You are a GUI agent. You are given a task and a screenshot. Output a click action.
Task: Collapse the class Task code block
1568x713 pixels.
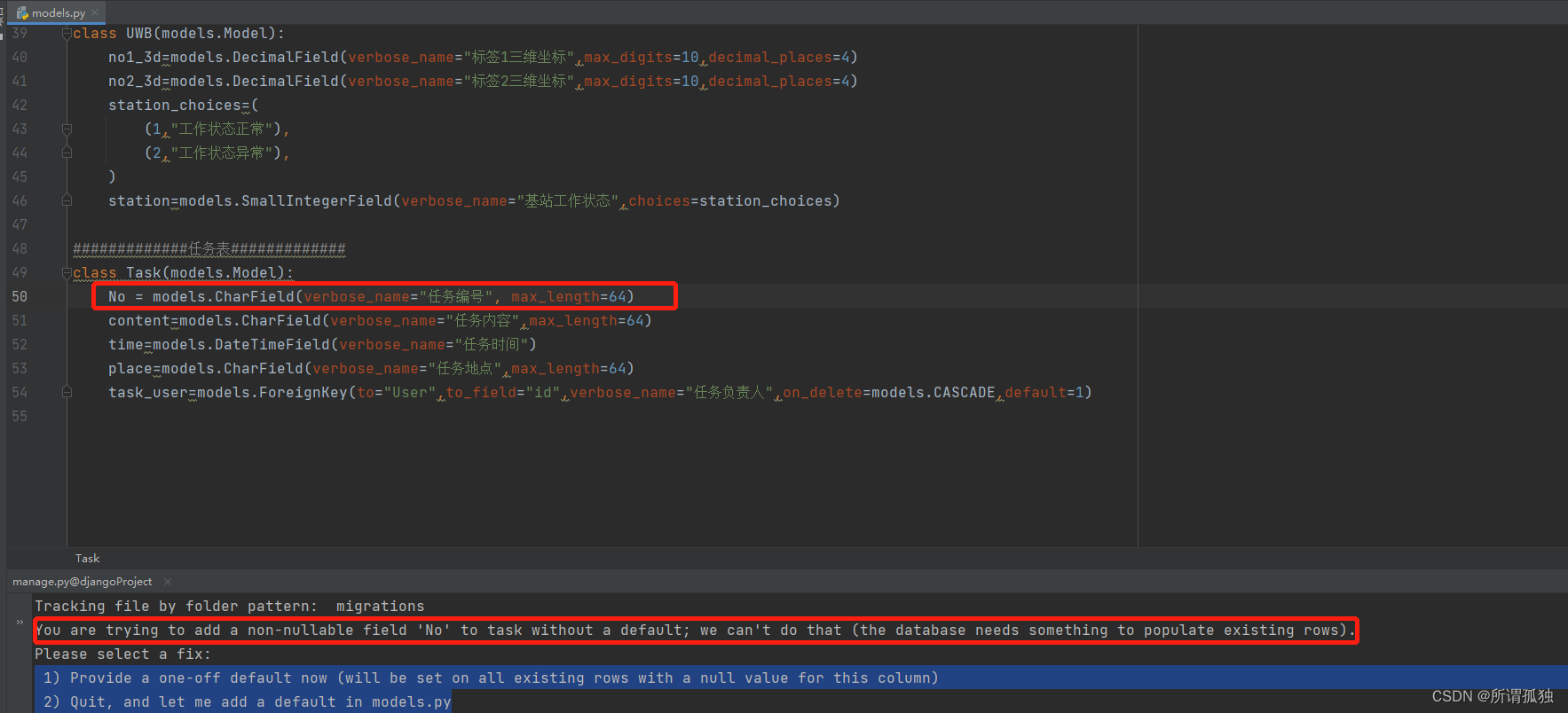[x=67, y=273]
